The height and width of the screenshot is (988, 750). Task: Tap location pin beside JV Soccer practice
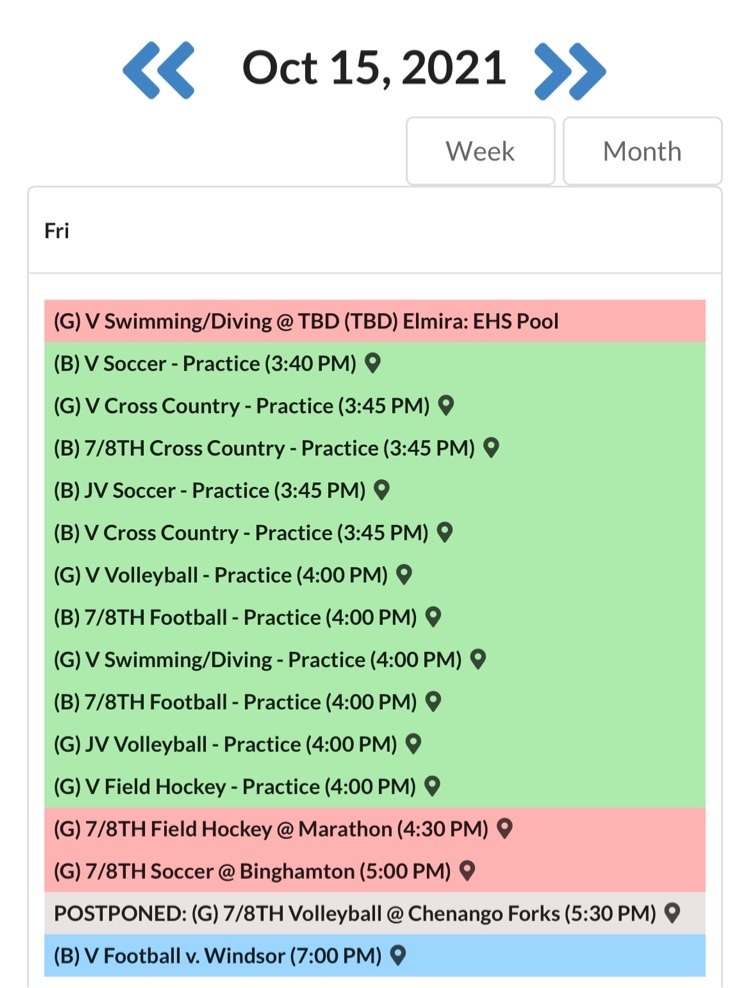[381, 490]
